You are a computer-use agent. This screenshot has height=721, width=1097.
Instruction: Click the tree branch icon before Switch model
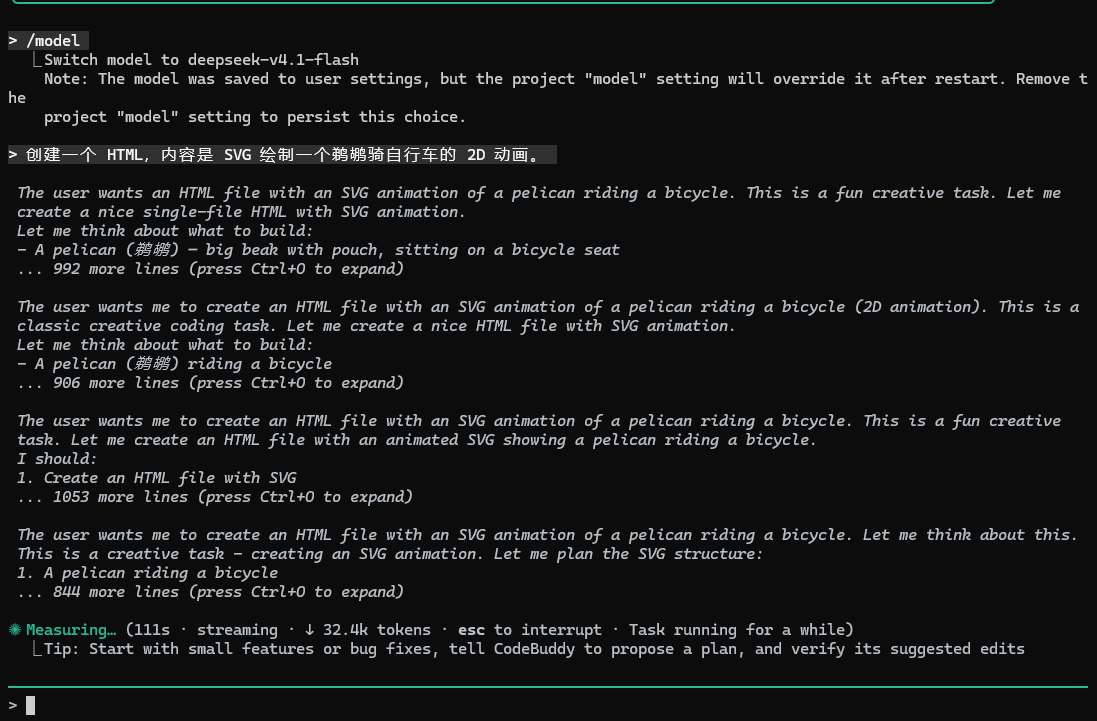[x=36, y=59]
